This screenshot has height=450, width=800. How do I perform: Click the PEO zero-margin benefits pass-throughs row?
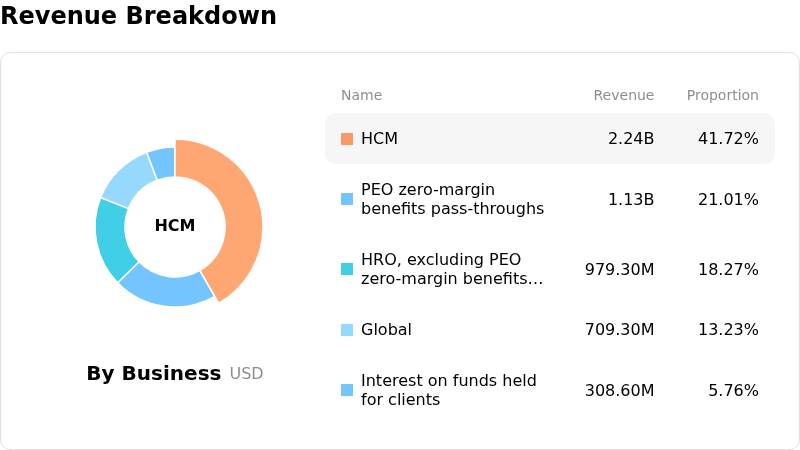click(x=550, y=199)
